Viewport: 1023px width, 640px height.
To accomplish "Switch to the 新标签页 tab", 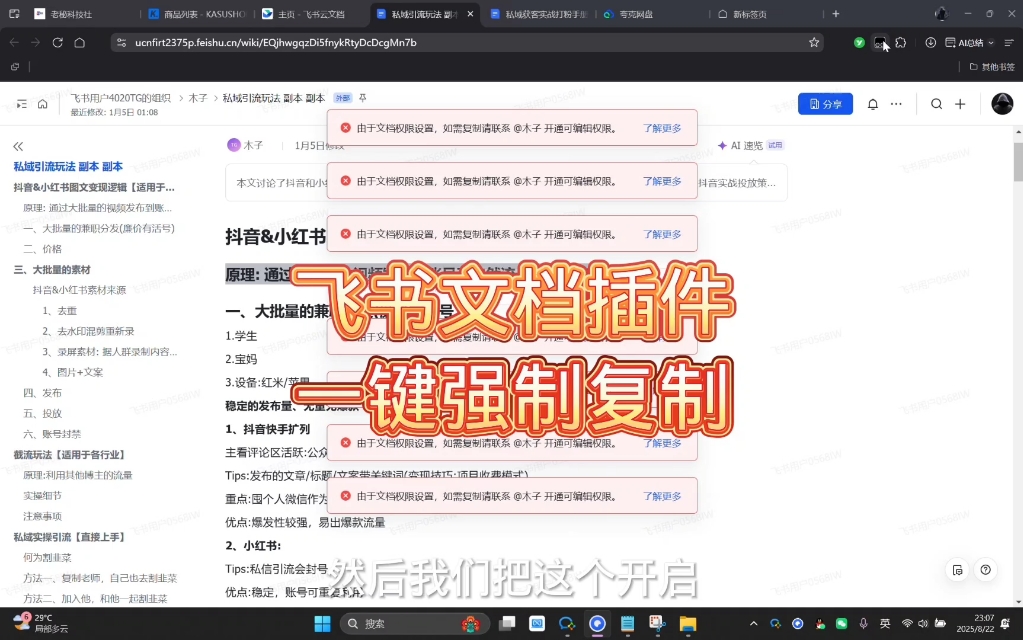I will point(765,14).
